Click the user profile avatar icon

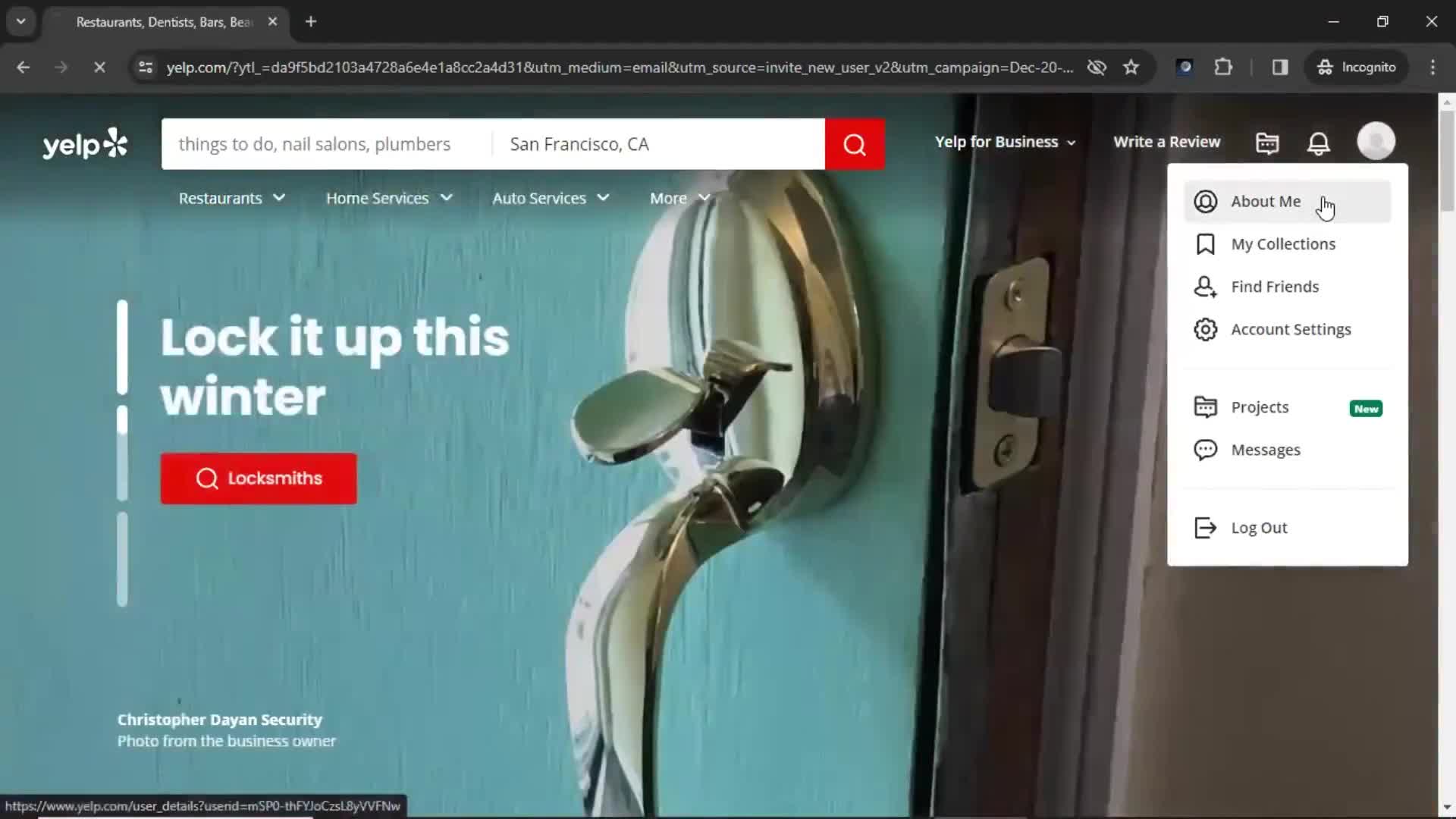[x=1375, y=142]
